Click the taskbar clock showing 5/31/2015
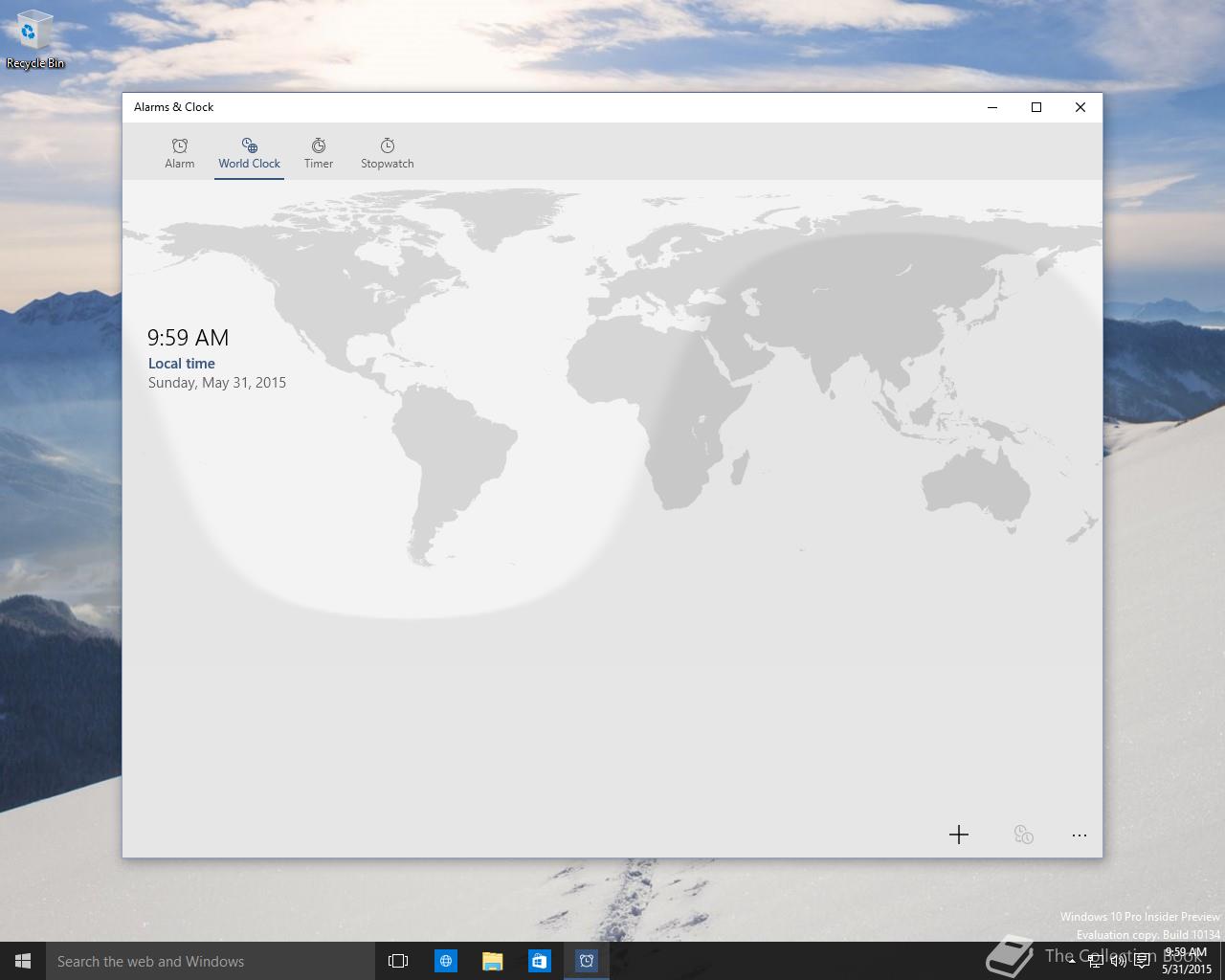Viewport: 1225px width, 980px height. (x=1187, y=961)
